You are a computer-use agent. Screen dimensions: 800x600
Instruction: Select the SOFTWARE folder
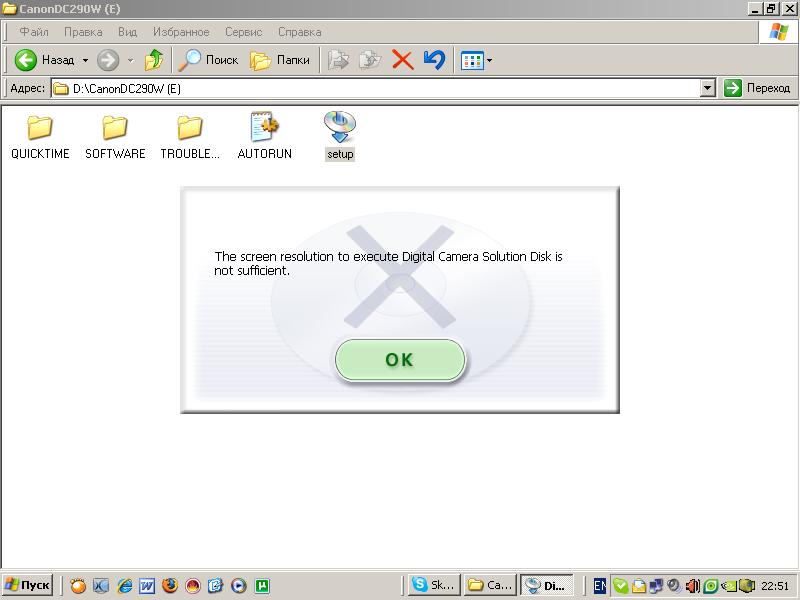[115, 137]
